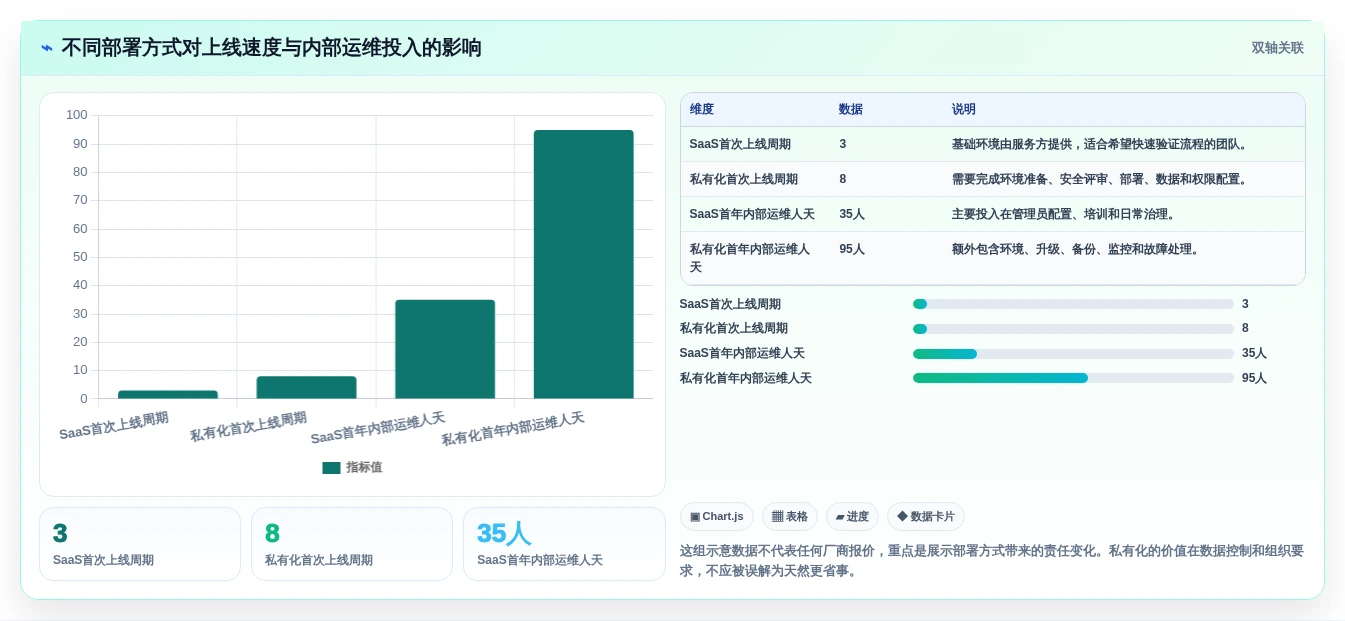Click the 95人 progress value label
The width and height of the screenshot is (1345, 621).
point(1254,378)
